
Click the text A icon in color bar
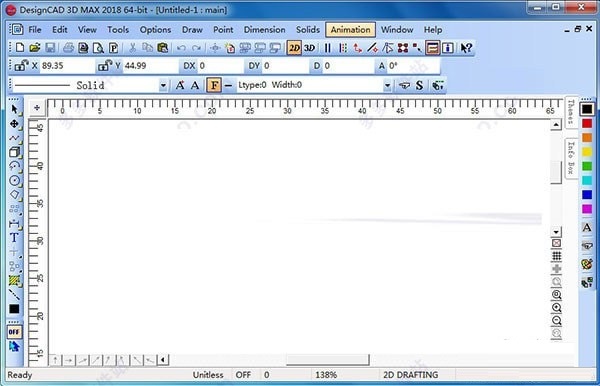(587, 228)
